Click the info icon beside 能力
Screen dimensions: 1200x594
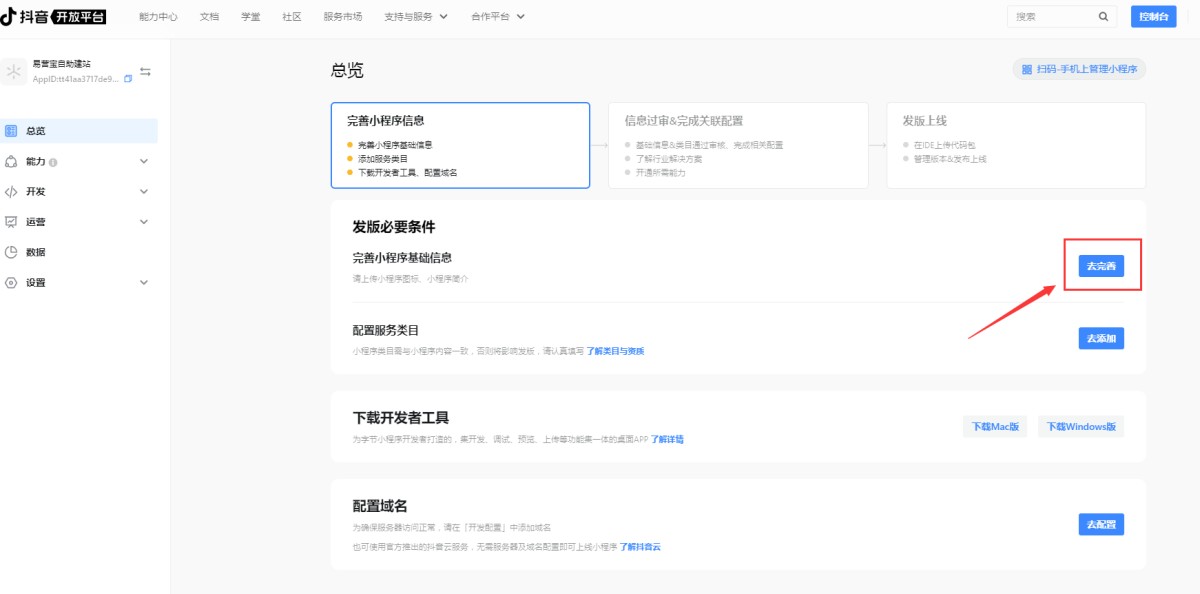[x=53, y=162]
